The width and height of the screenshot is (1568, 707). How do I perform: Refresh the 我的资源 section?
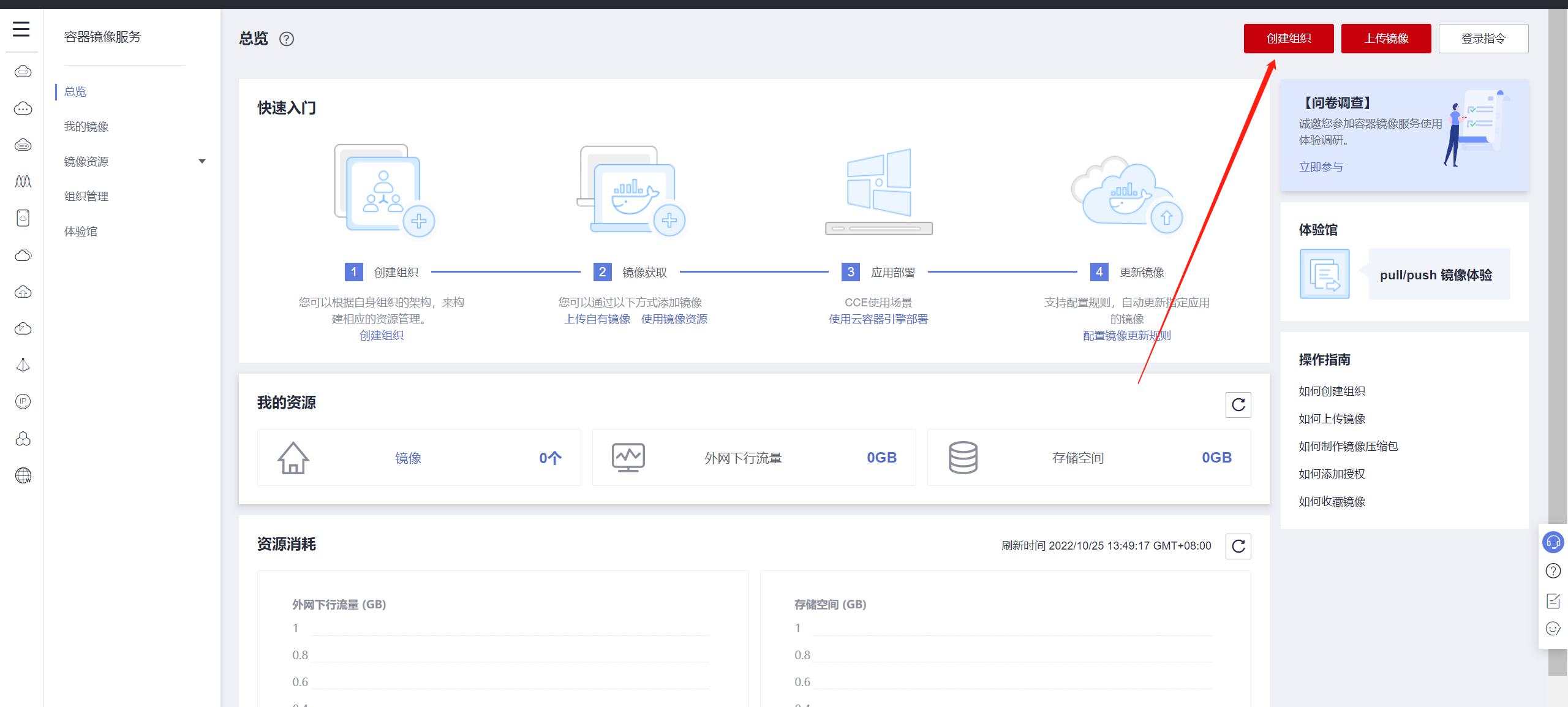[1238, 405]
